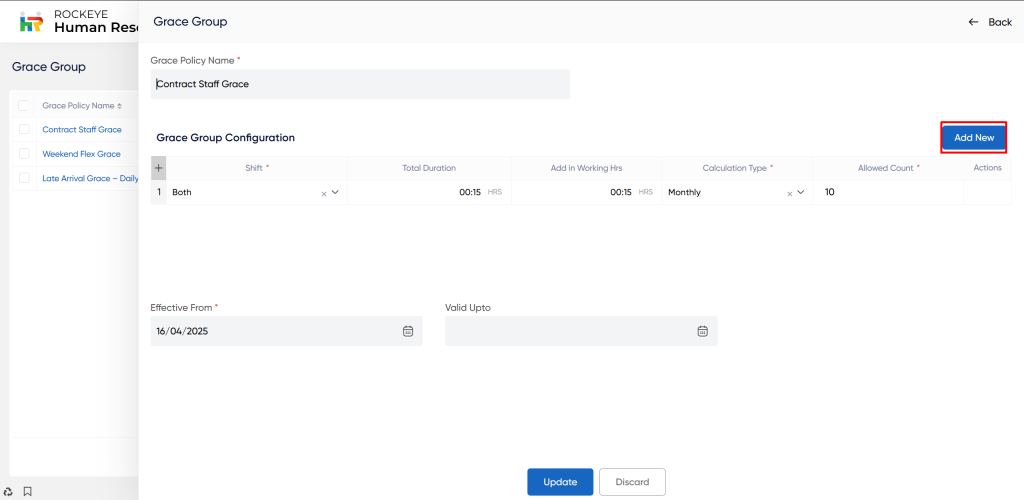Image resolution: width=1024 pixels, height=500 pixels.
Task: Click the Update button
Action: (560, 482)
